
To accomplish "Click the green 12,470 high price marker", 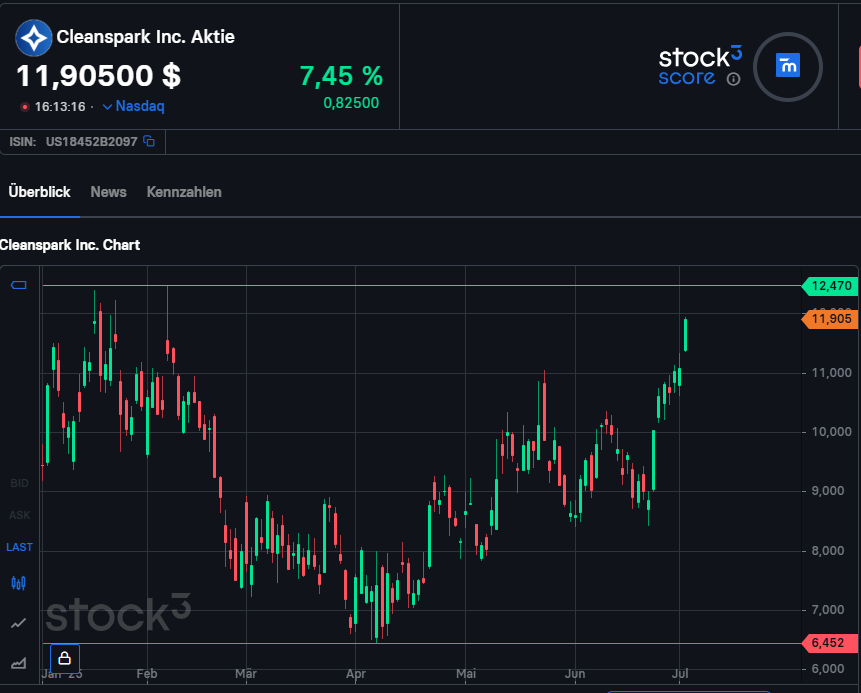I will [x=830, y=286].
